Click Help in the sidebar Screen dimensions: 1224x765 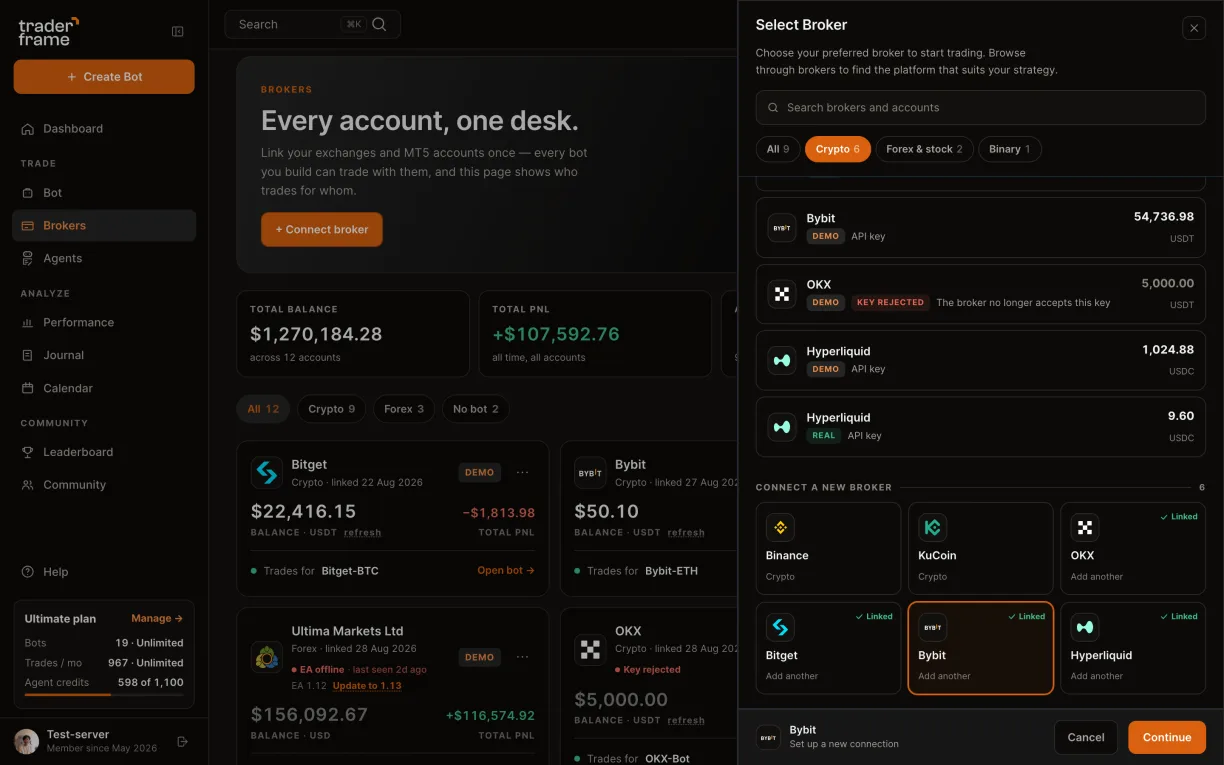(104, 572)
